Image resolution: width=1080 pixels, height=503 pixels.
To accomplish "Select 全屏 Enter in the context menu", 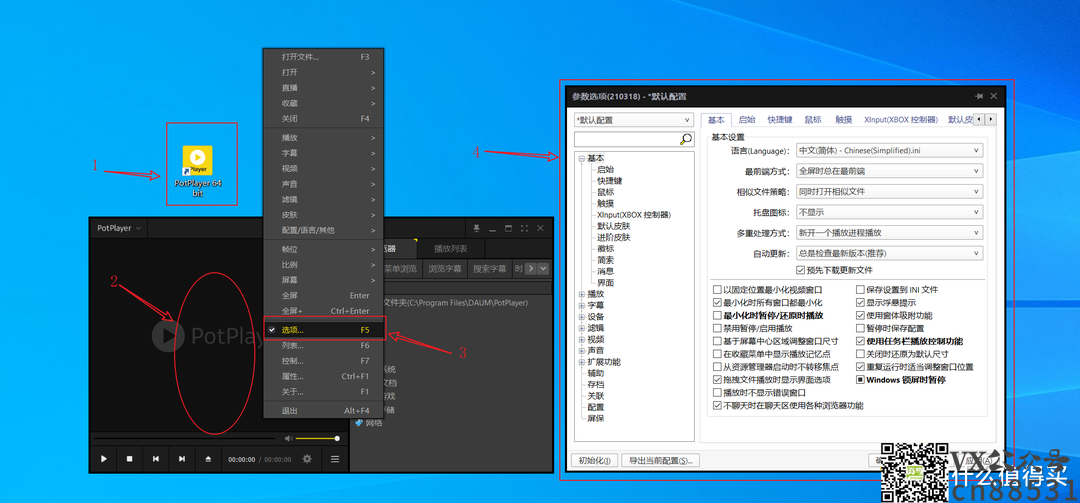I will pos(324,296).
